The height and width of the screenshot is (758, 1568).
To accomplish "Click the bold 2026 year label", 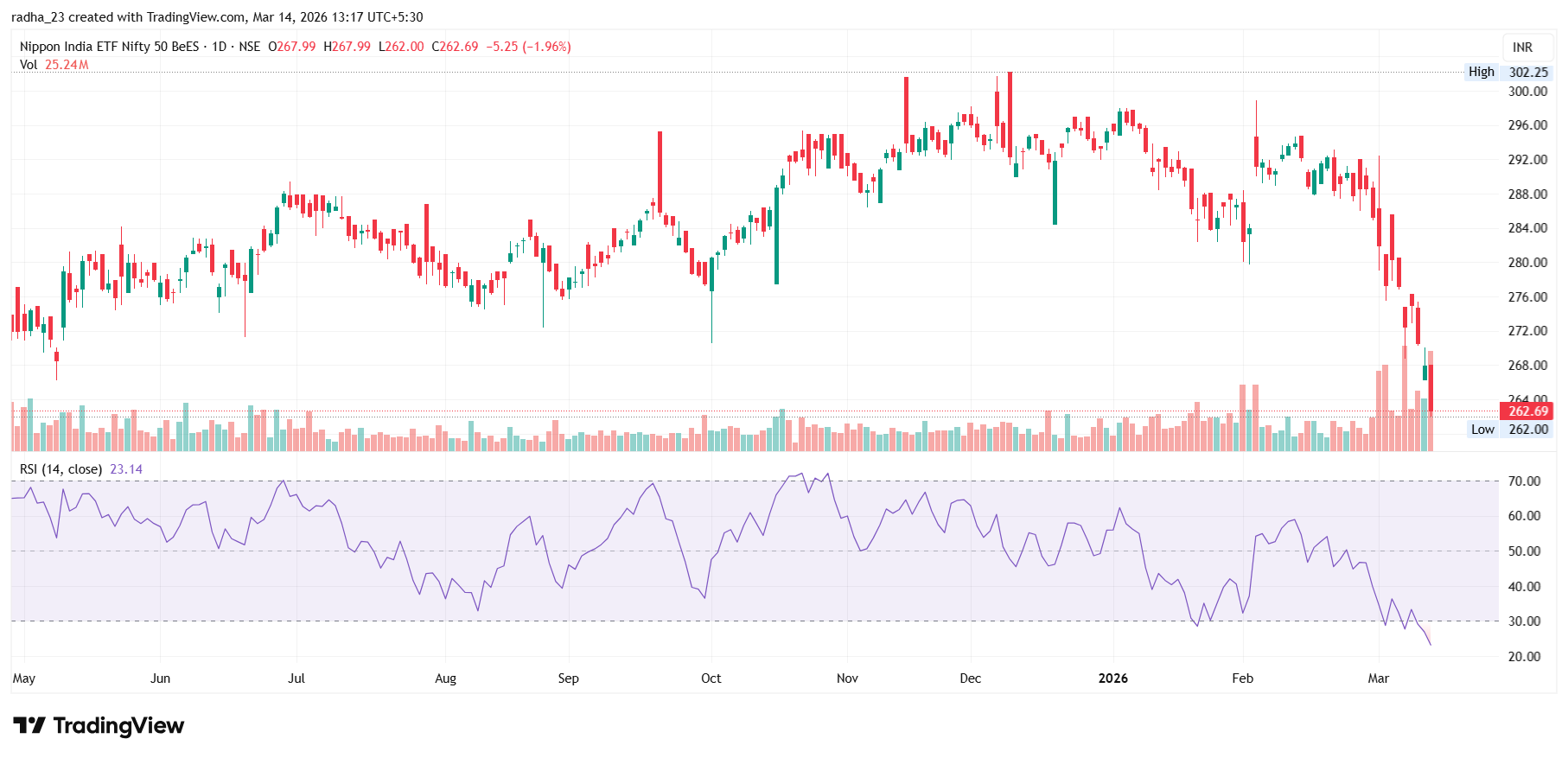I will [1112, 678].
